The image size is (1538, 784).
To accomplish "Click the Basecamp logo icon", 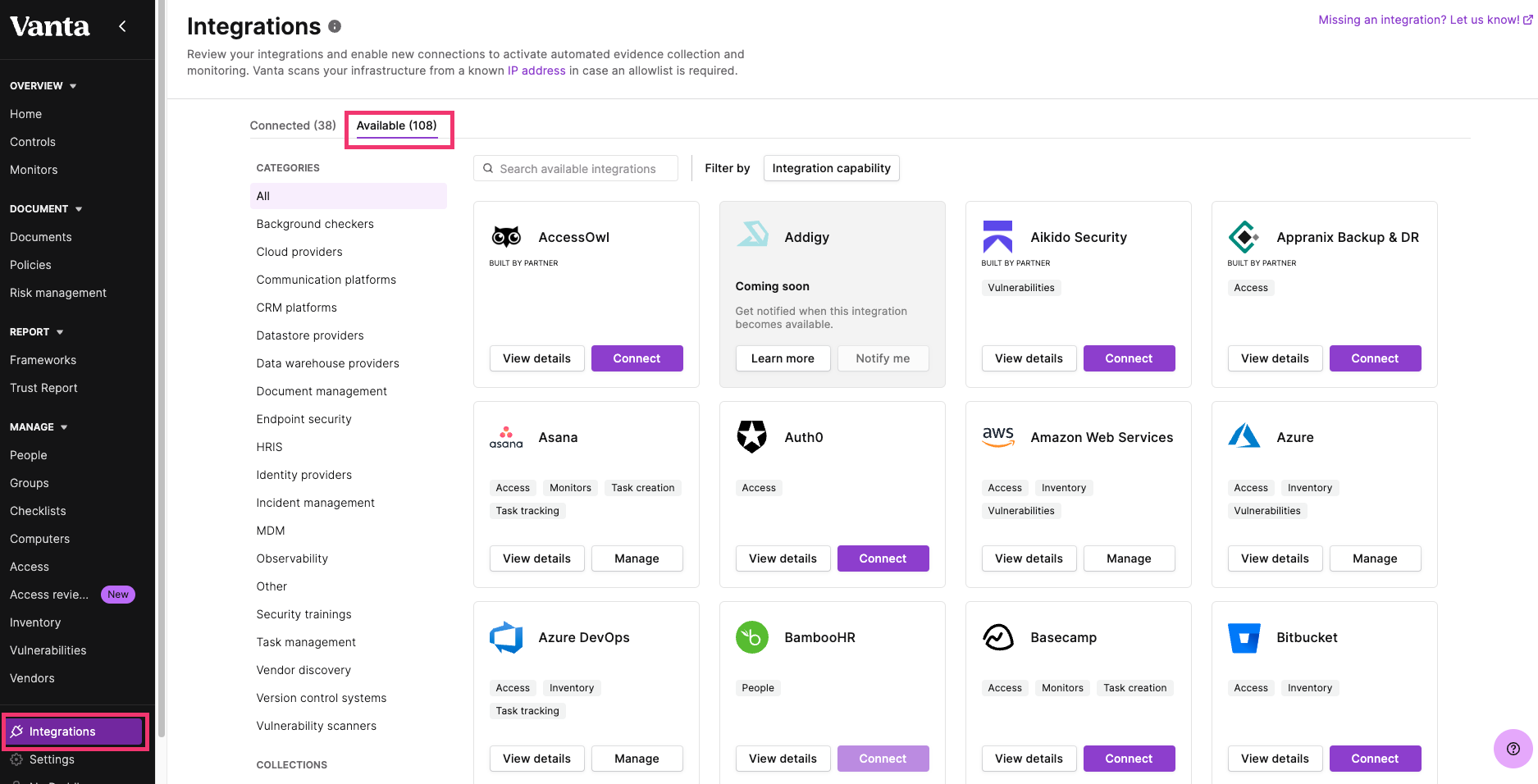I will pos(998,637).
